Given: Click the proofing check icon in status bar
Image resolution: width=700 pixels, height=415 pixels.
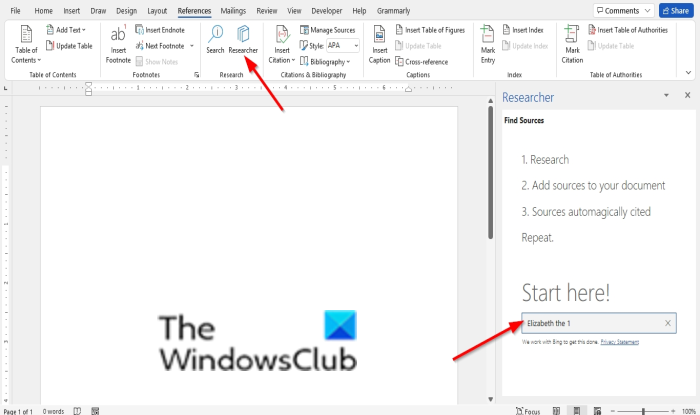Looking at the screenshot, I should click(x=77, y=411).
